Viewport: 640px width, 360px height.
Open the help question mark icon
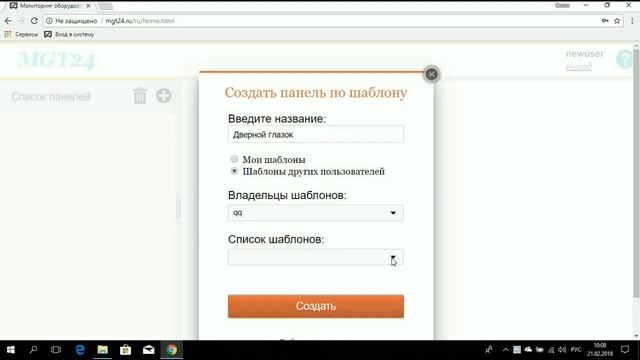pyautogui.click(x=624, y=60)
